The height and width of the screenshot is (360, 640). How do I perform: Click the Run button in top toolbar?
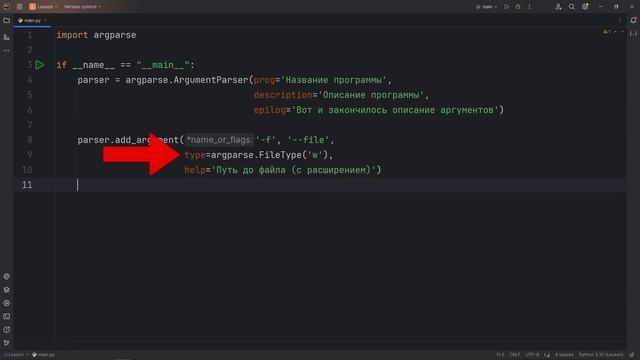[x=506, y=7]
